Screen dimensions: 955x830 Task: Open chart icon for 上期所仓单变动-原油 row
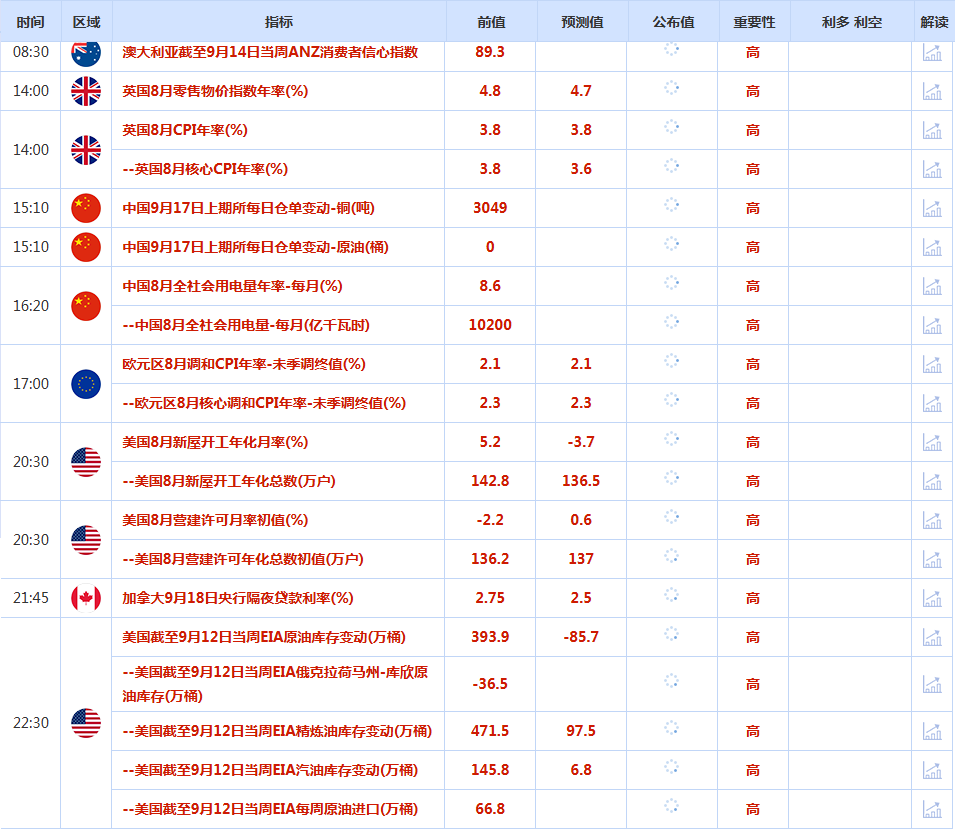pos(932,248)
